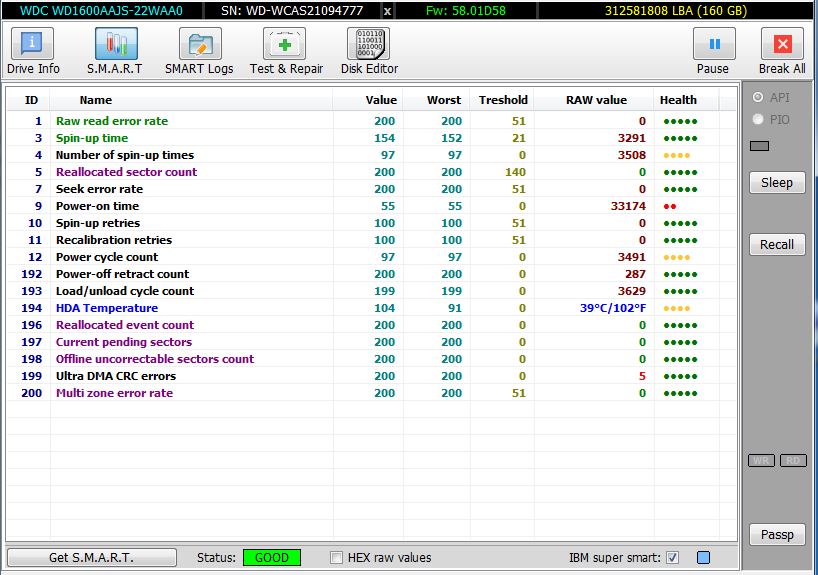Select the Multi zone error rate row

[372, 393]
